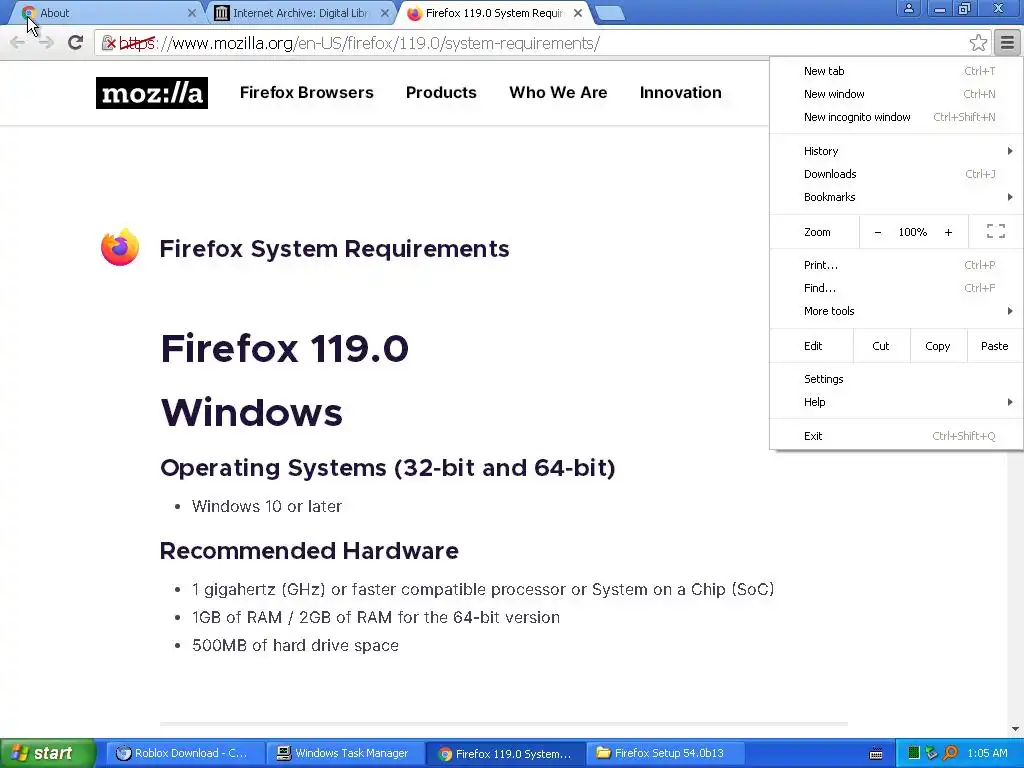Close the About tab
The height and width of the screenshot is (768, 1024).
[x=191, y=13]
